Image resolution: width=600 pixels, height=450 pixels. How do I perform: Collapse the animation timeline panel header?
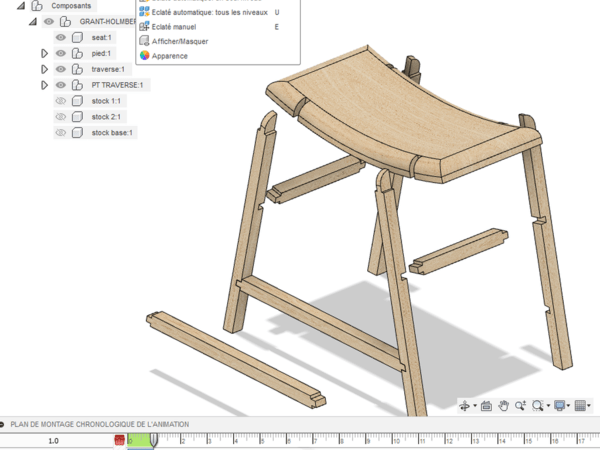point(4,425)
